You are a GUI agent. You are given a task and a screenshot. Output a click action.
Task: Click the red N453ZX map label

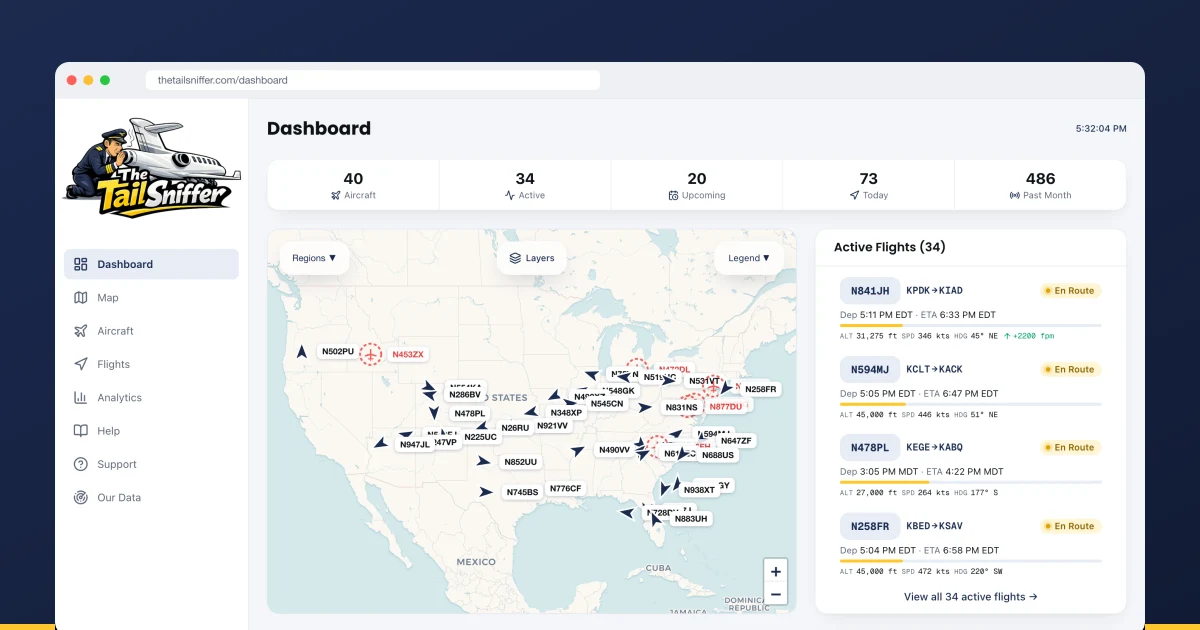408,354
